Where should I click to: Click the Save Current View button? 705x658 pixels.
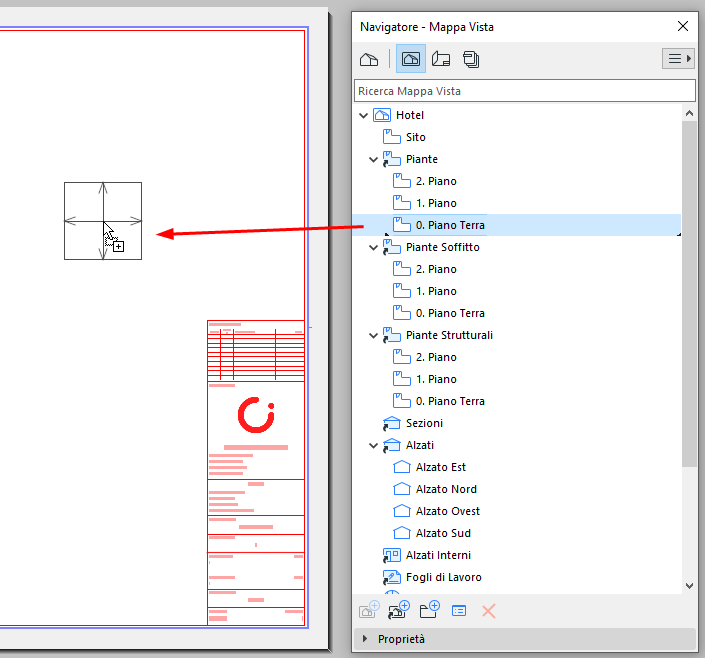click(x=370, y=610)
